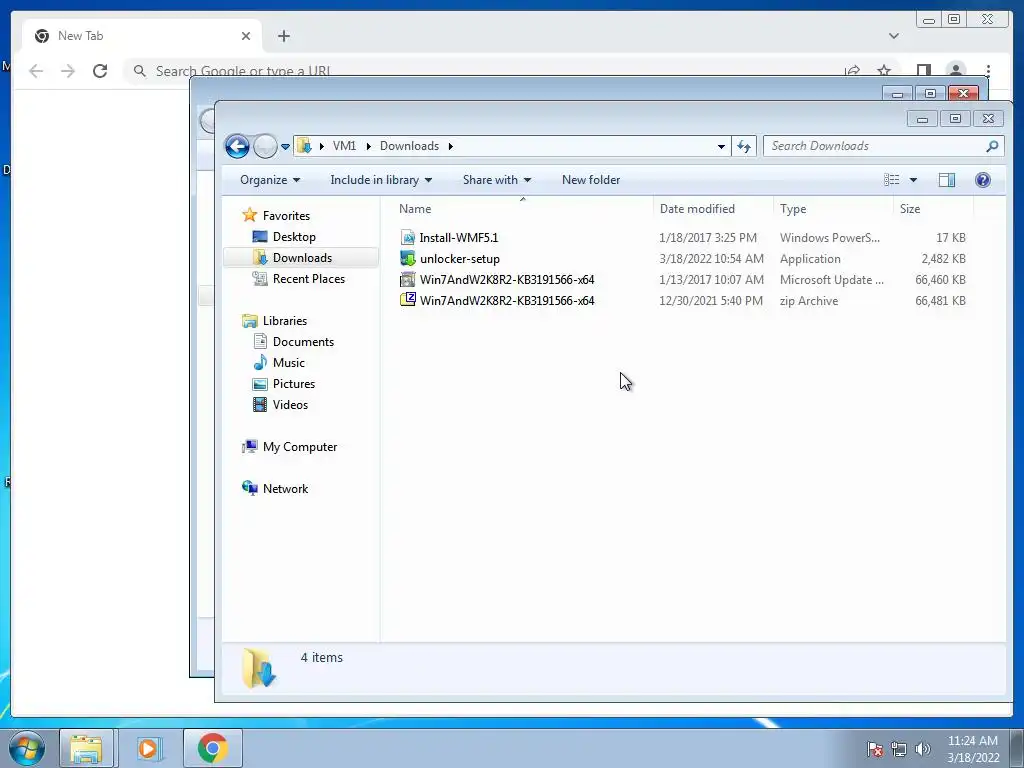
Task: Click the 'zip Archive' type cell
Action: pyautogui.click(x=808, y=300)
